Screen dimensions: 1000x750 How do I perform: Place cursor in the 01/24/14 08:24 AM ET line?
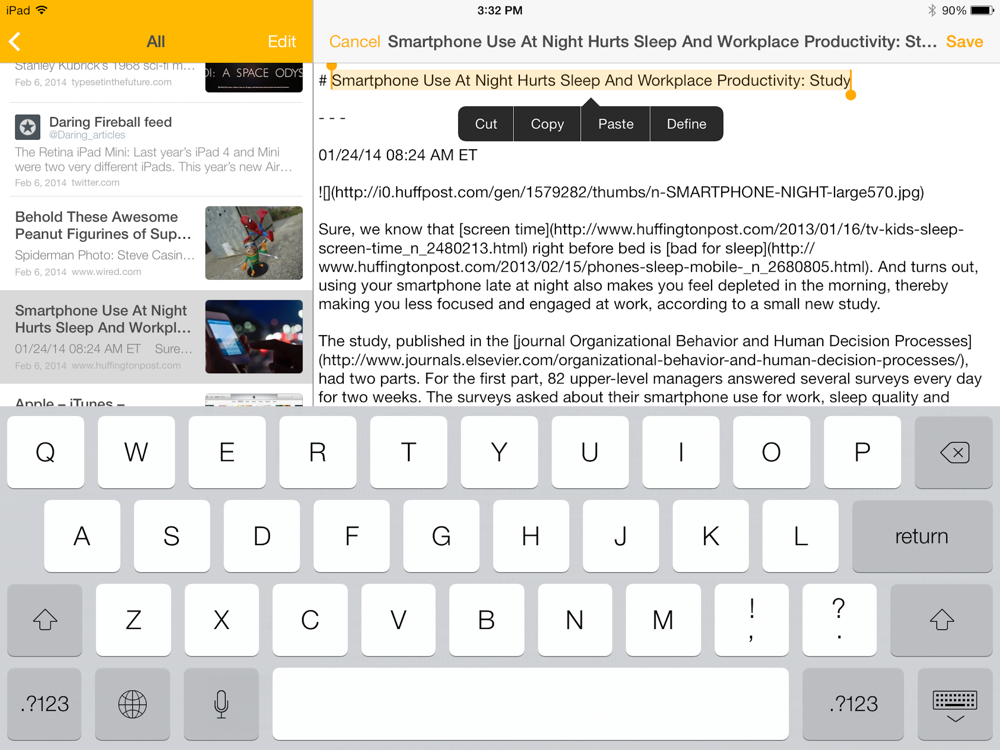[398, 155]
